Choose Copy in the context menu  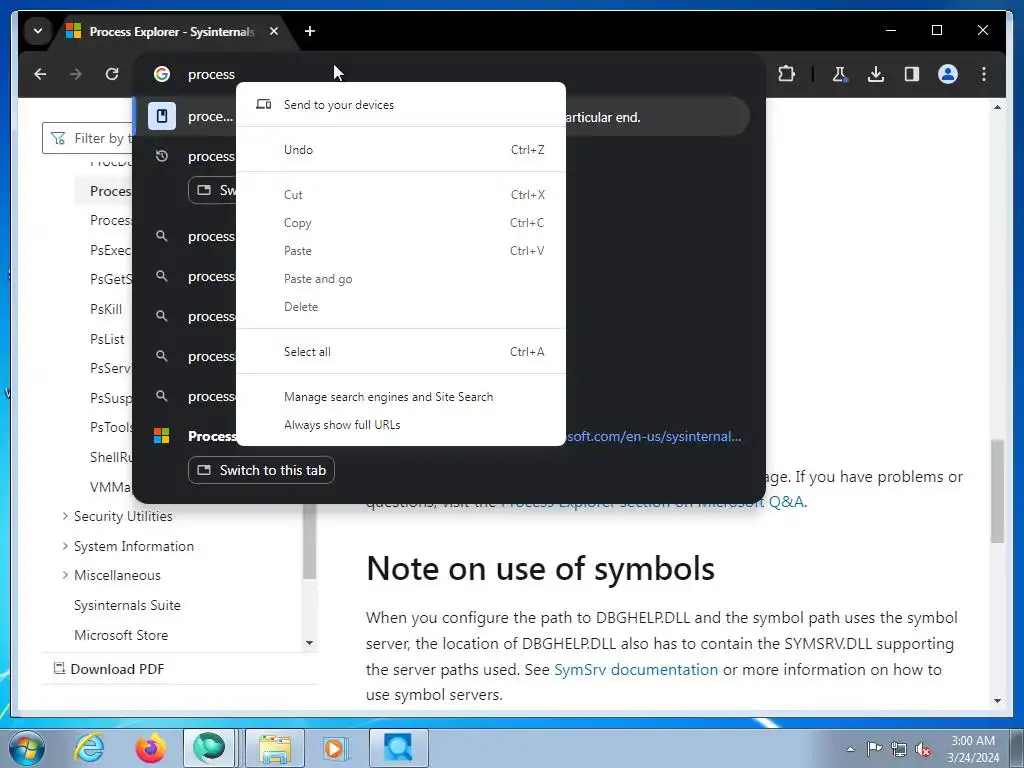[x=400, y=223]
